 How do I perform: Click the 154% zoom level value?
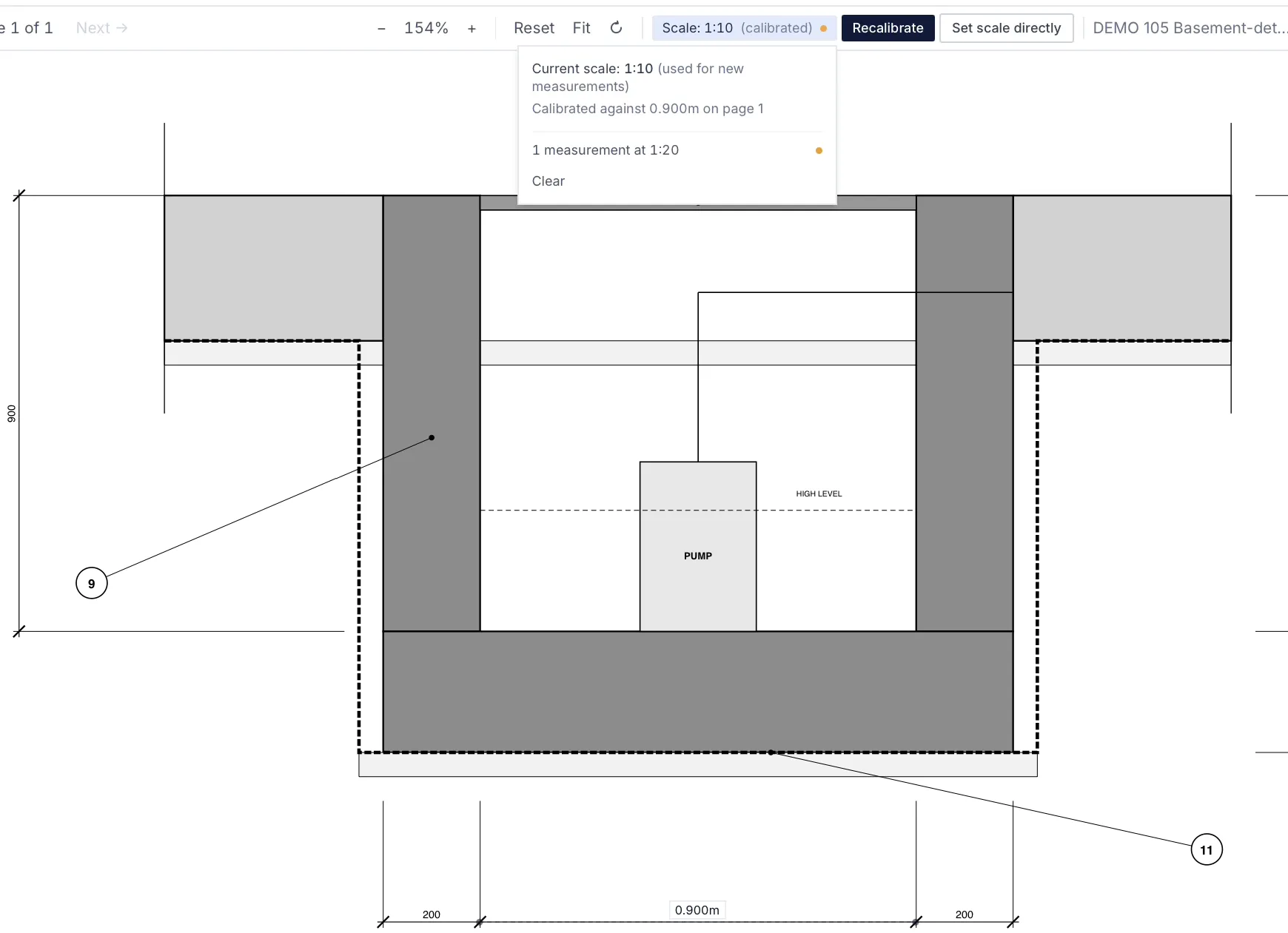426,28
